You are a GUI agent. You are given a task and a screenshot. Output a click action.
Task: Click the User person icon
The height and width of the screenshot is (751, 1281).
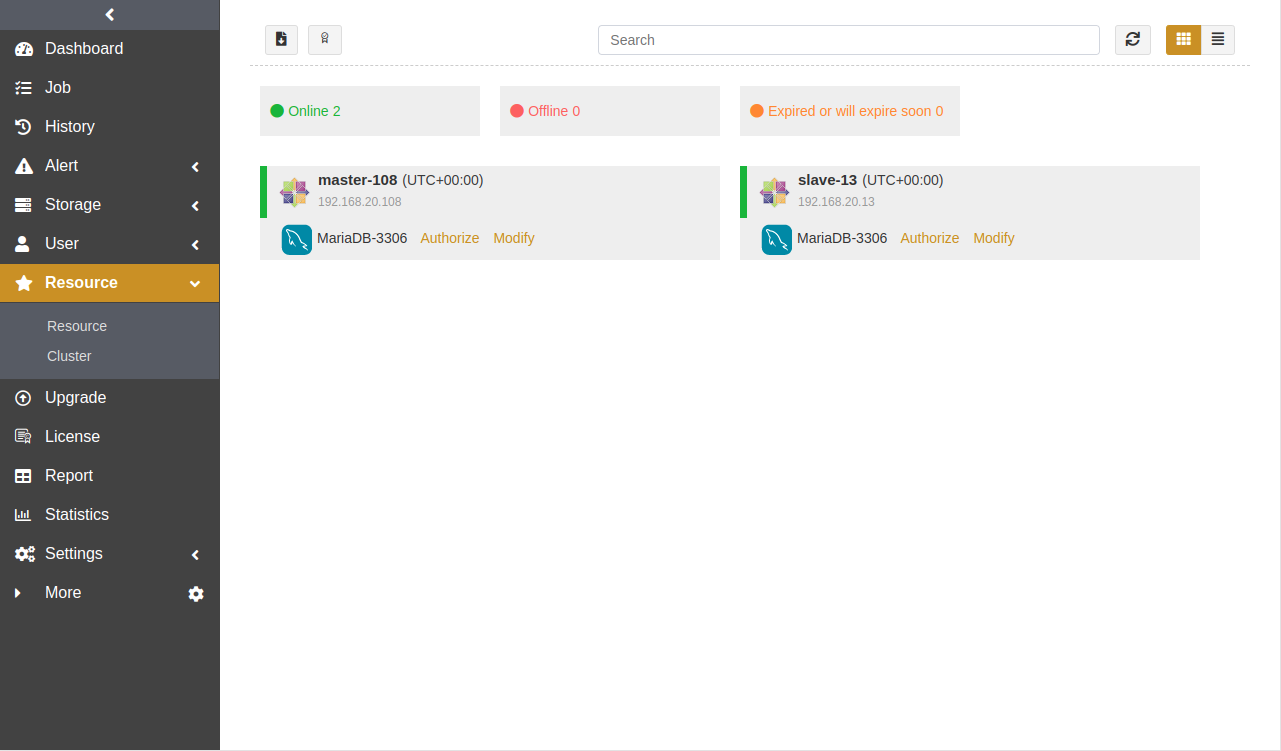23,244
